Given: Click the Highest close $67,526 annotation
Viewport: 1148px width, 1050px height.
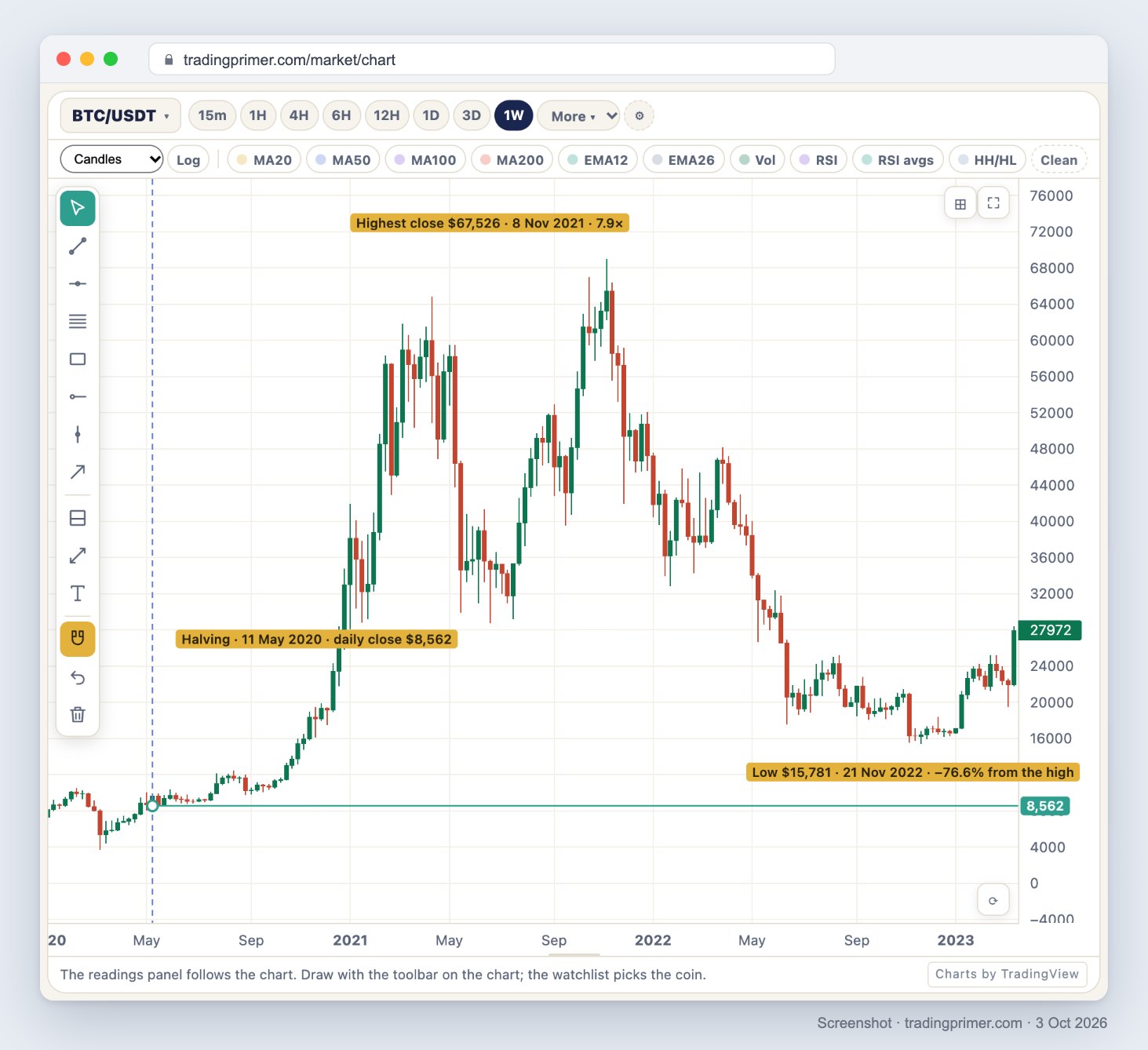Looking at the screenshot, I should pyautogui.click(x=490, y=223).
